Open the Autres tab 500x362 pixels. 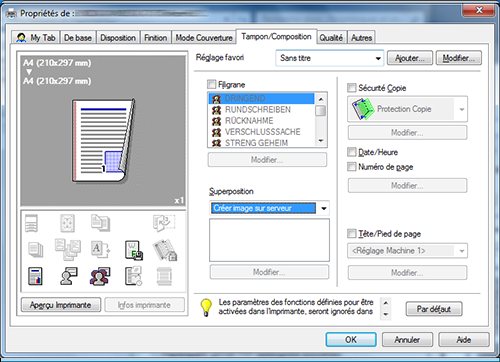pos(361,38)
